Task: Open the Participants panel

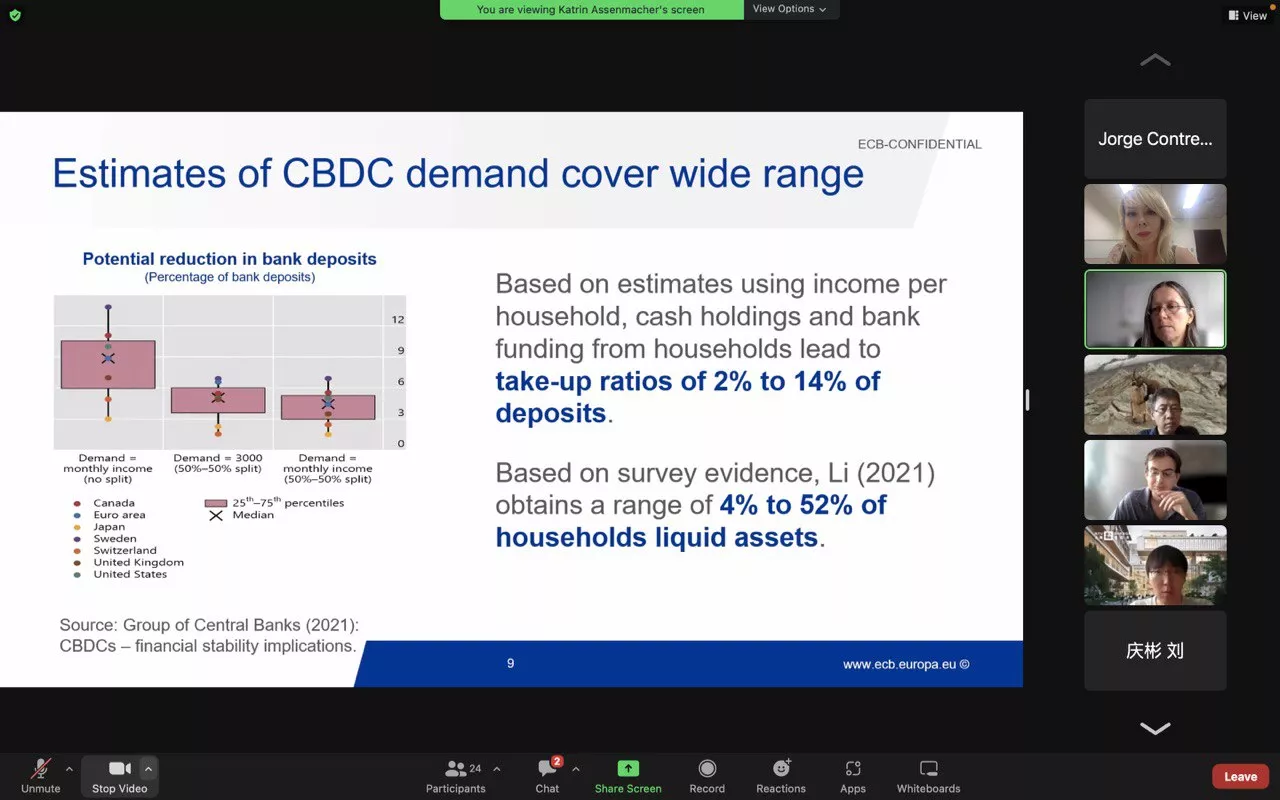Action: (456, 775)
